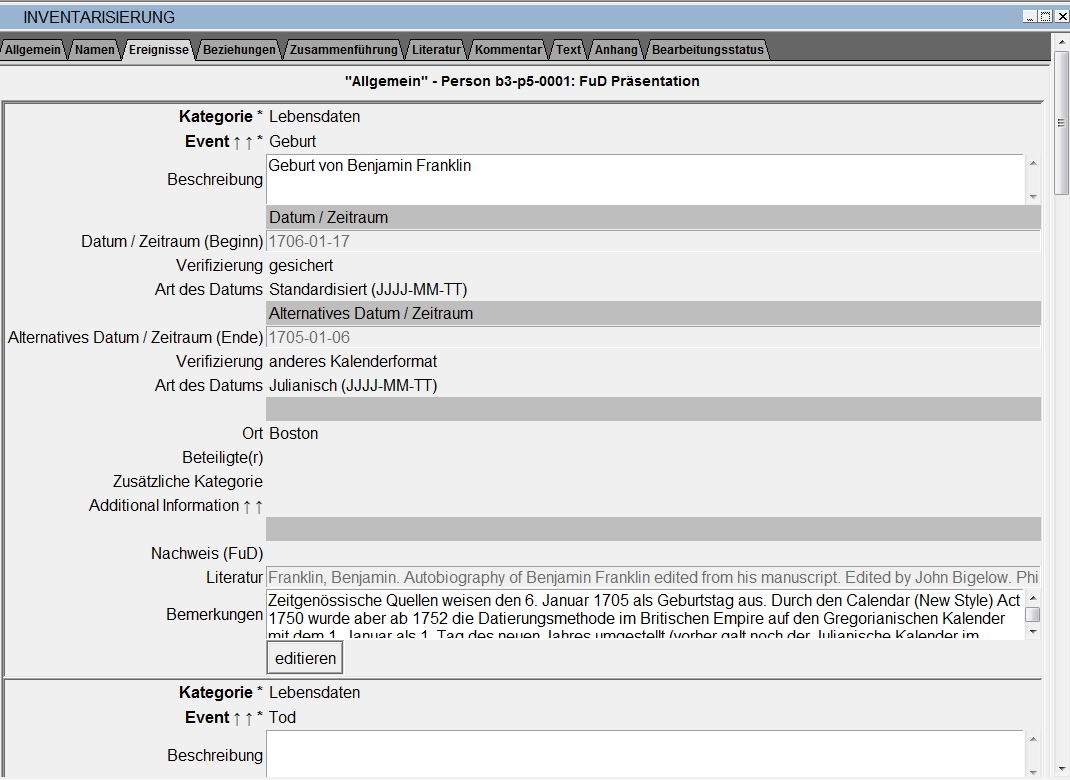This screenshot has width=1070, height=780.
Task: Click the 'Tod' event value
Action: [283, 718]
